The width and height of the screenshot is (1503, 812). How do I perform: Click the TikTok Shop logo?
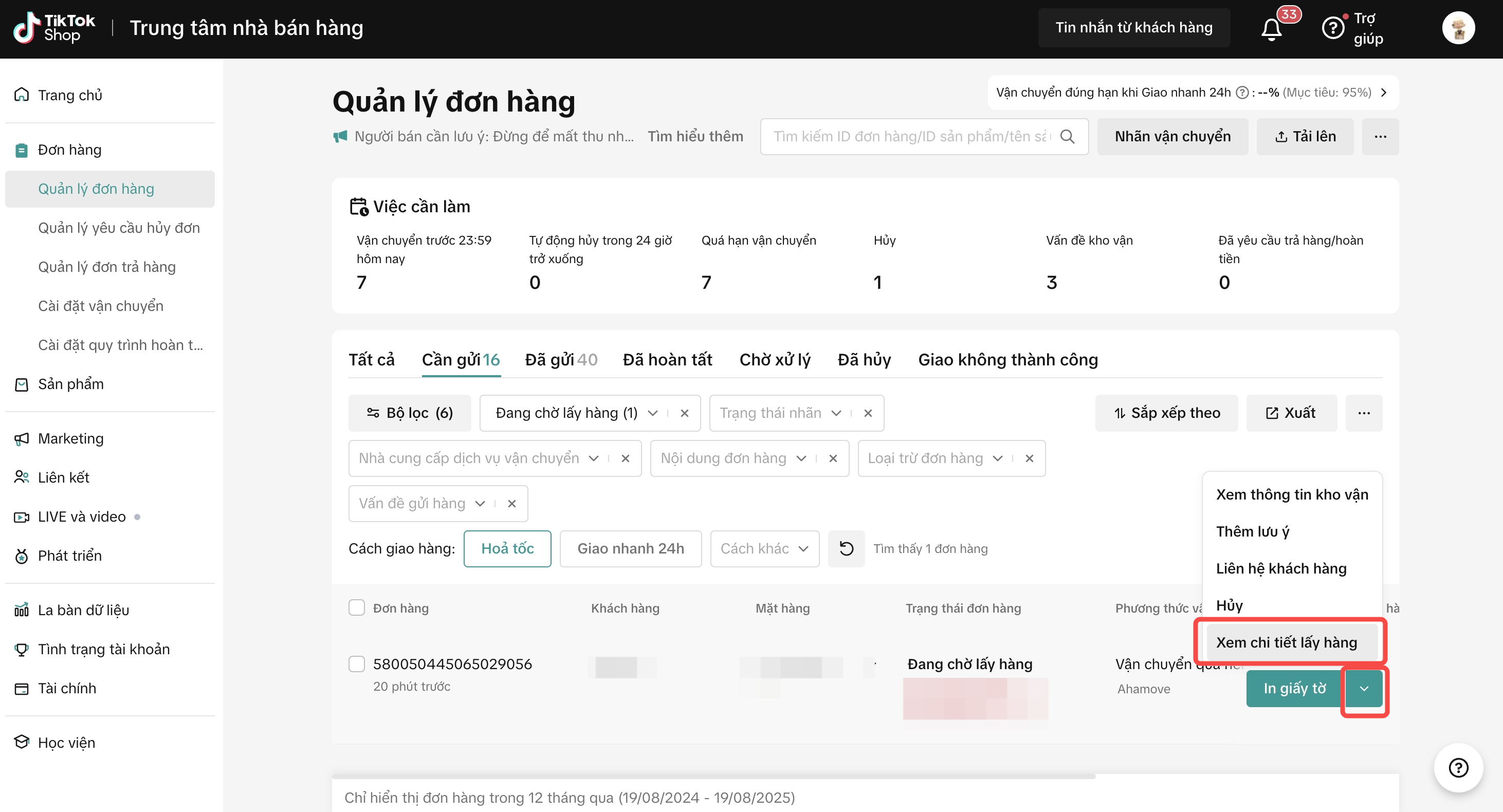(x=53, y=28)
